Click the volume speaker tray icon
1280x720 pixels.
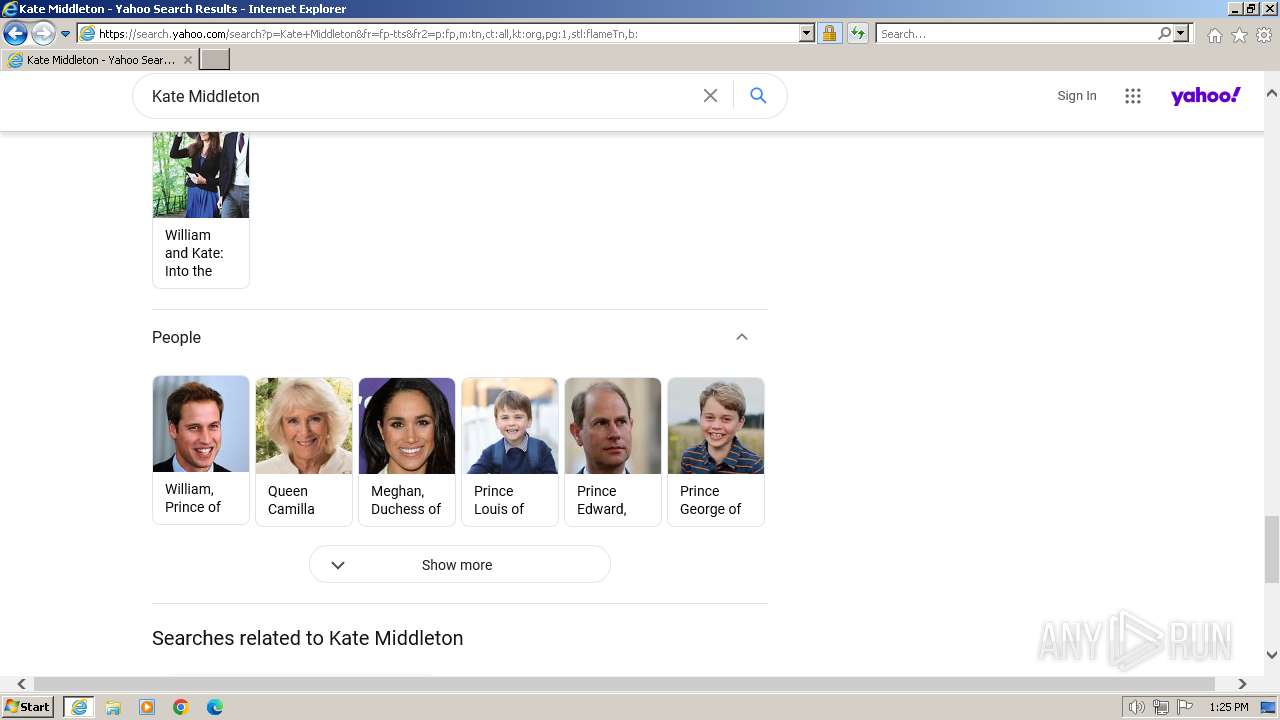click(1137, 707)
